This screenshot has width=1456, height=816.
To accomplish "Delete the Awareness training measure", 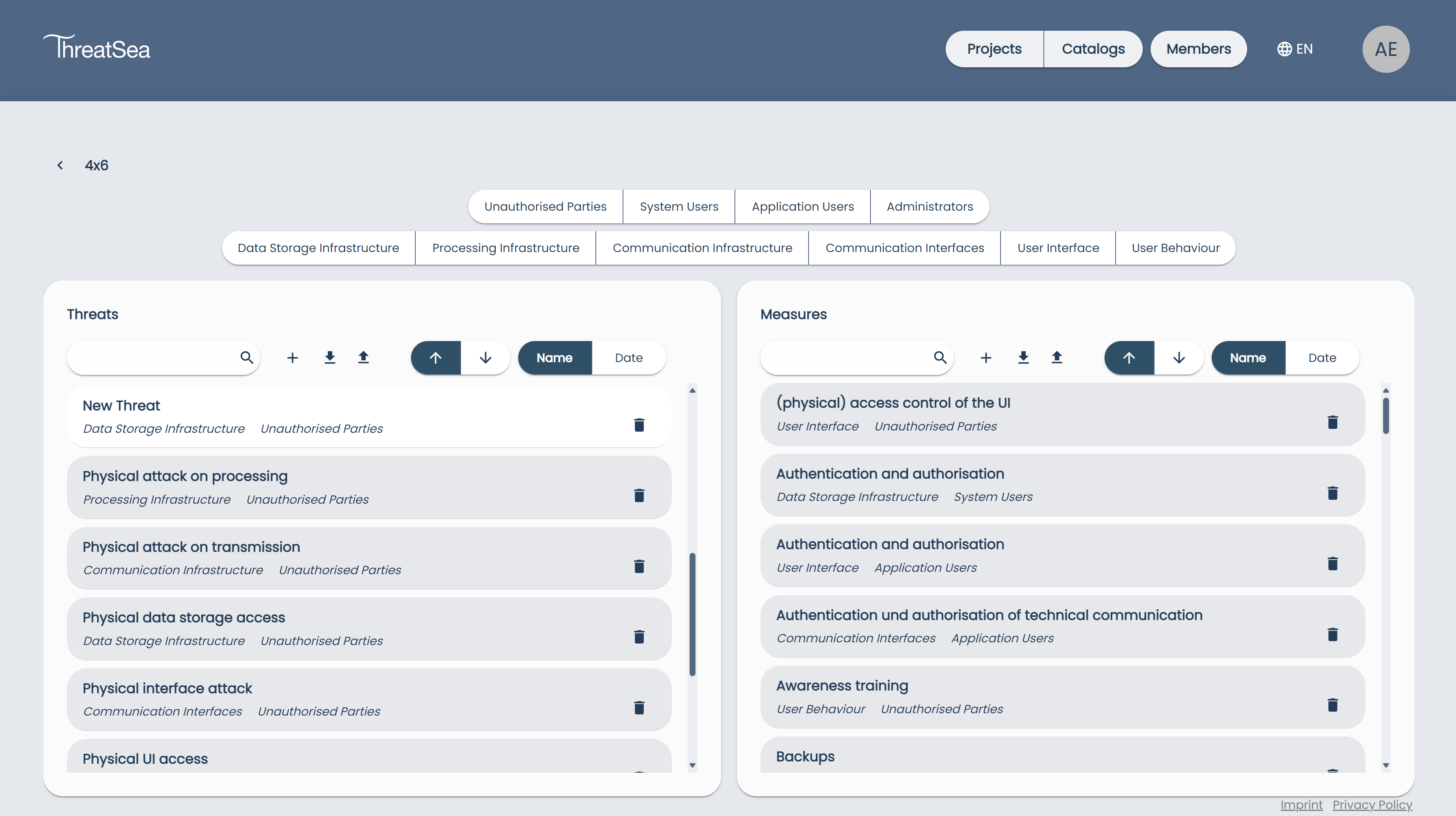I will tap(1332, 705).
